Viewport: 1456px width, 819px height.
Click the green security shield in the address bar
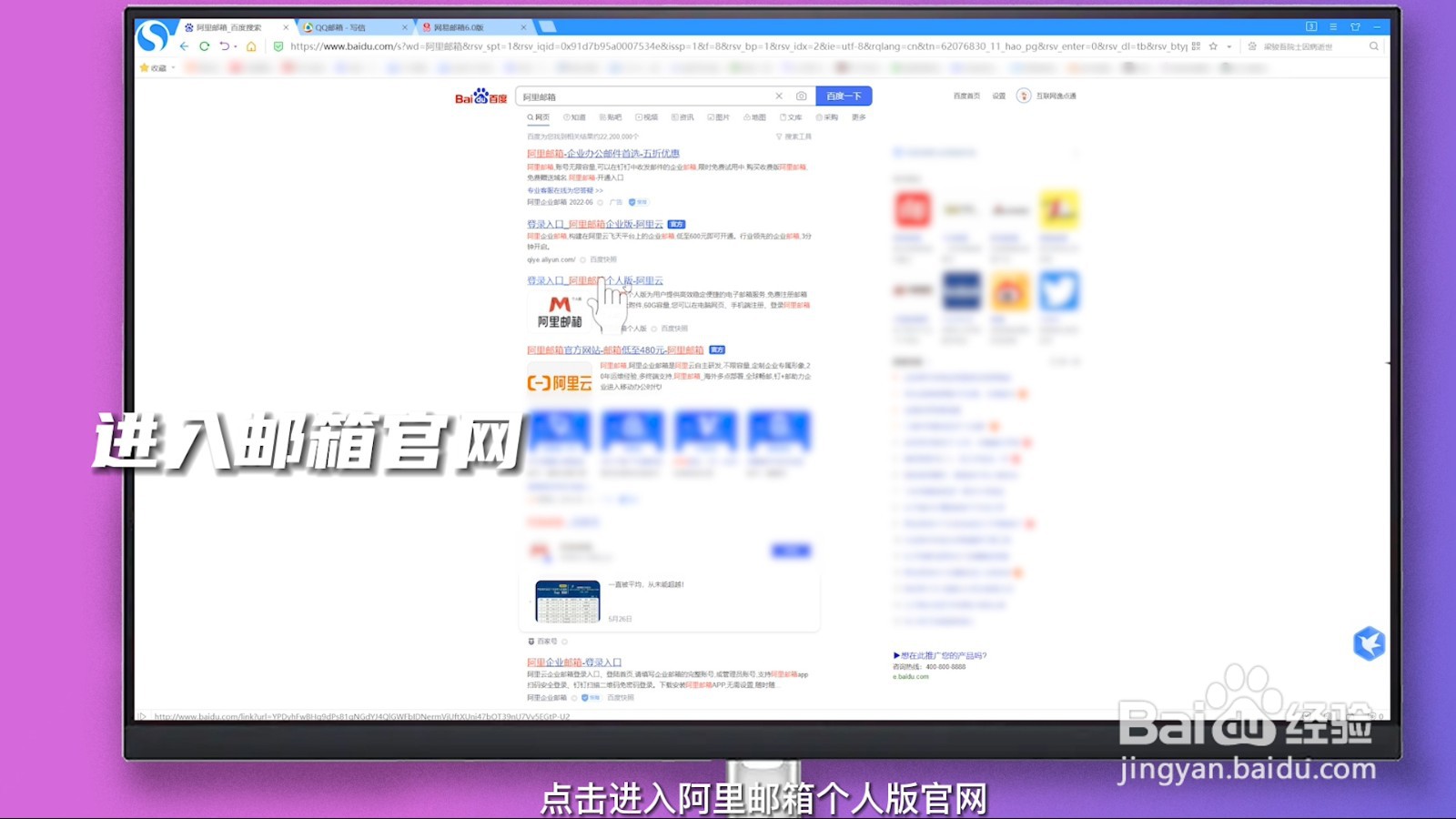point(278,46)
